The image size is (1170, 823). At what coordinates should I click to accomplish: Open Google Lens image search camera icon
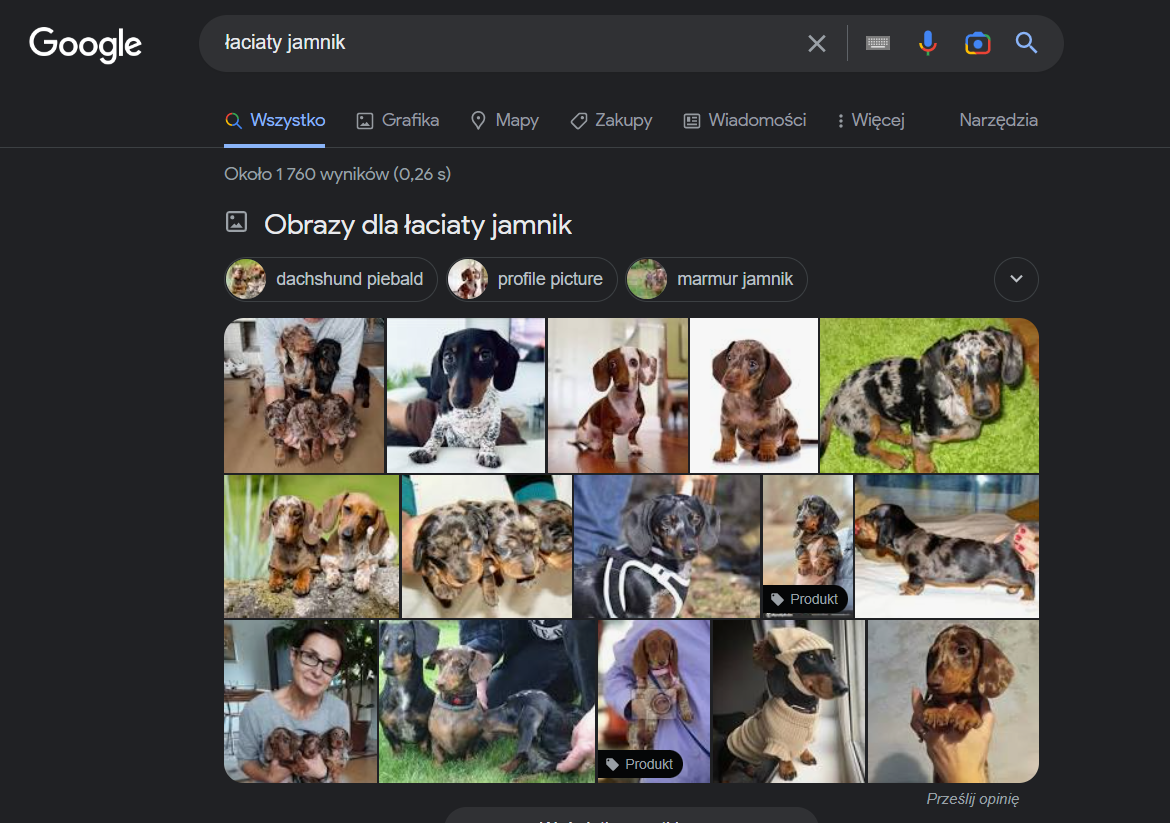(x=977, y=43)
